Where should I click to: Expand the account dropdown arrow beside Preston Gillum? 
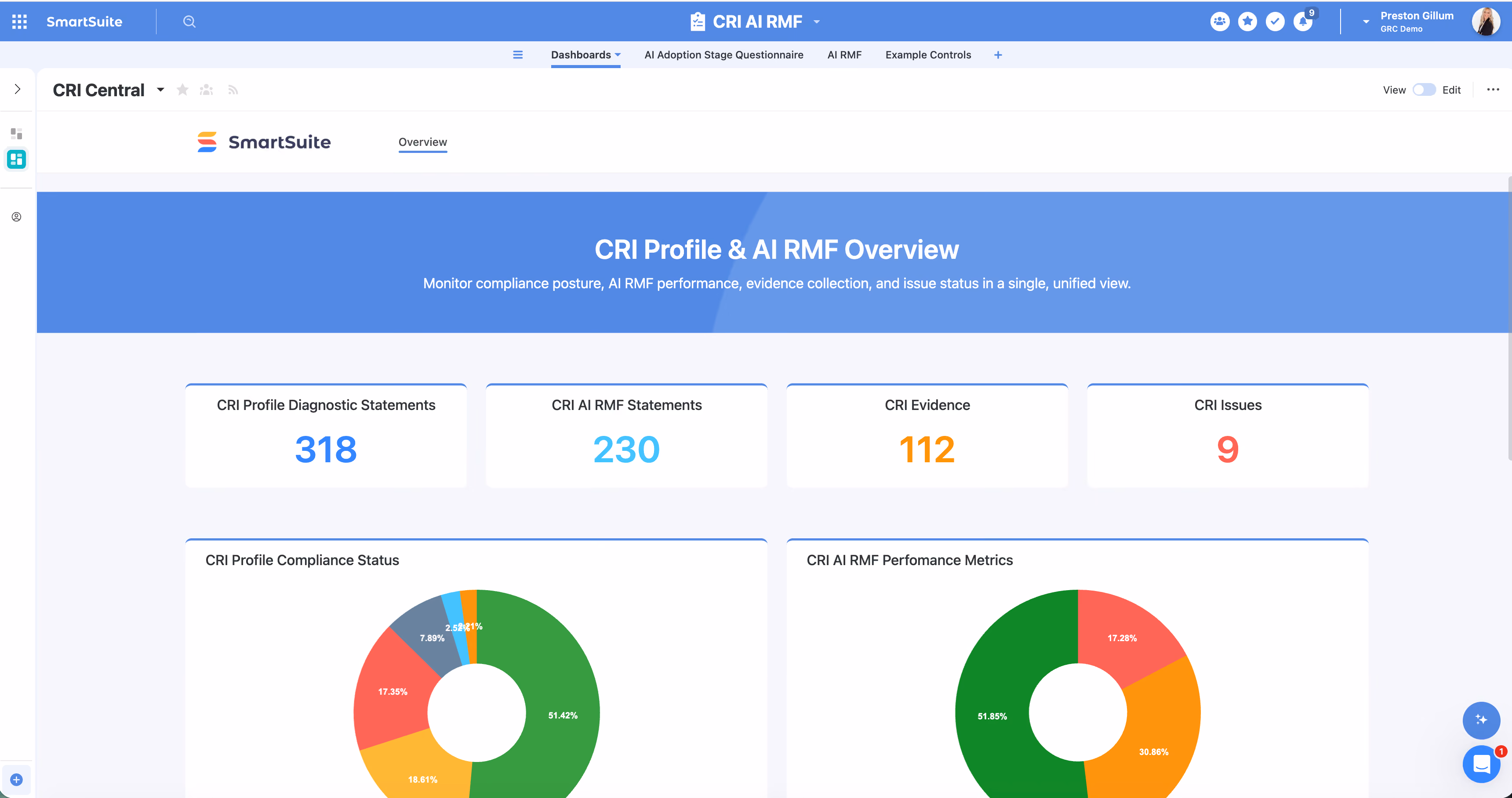tap(1366, 22)
